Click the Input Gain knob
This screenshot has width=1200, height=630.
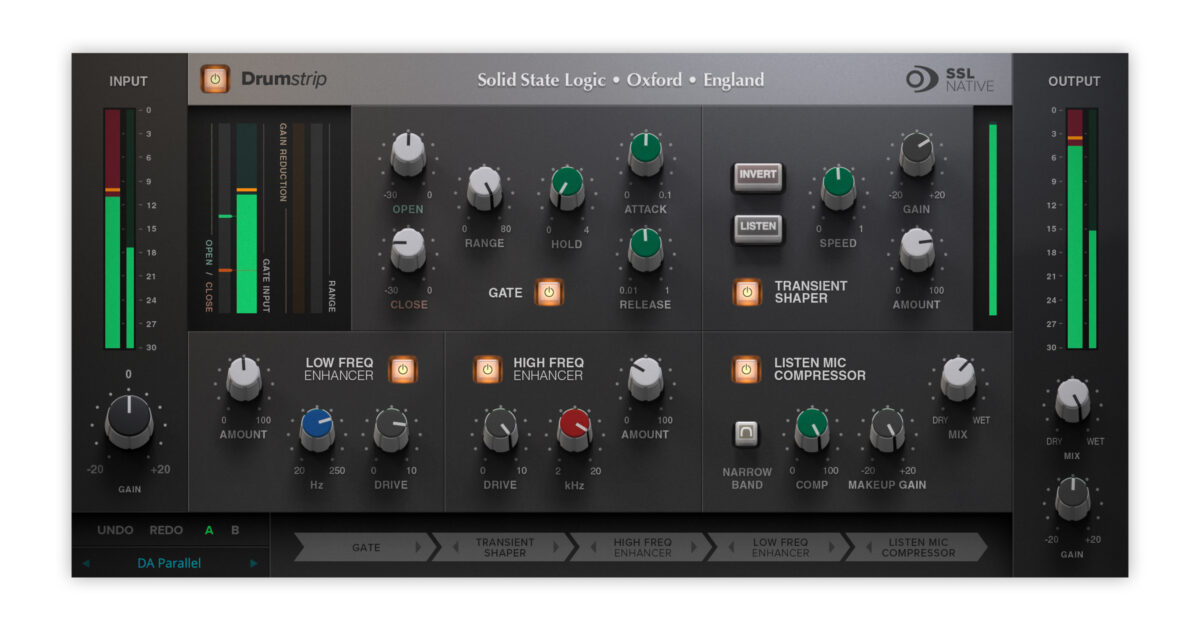(129, 421)
